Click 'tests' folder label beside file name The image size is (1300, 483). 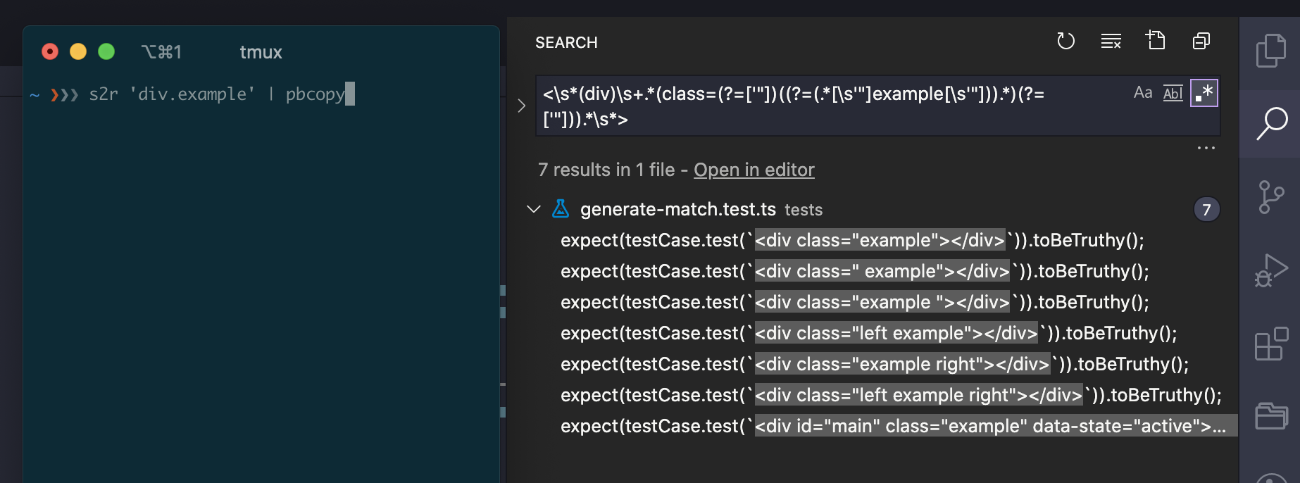pyautogui.click(x=804, y=211)
